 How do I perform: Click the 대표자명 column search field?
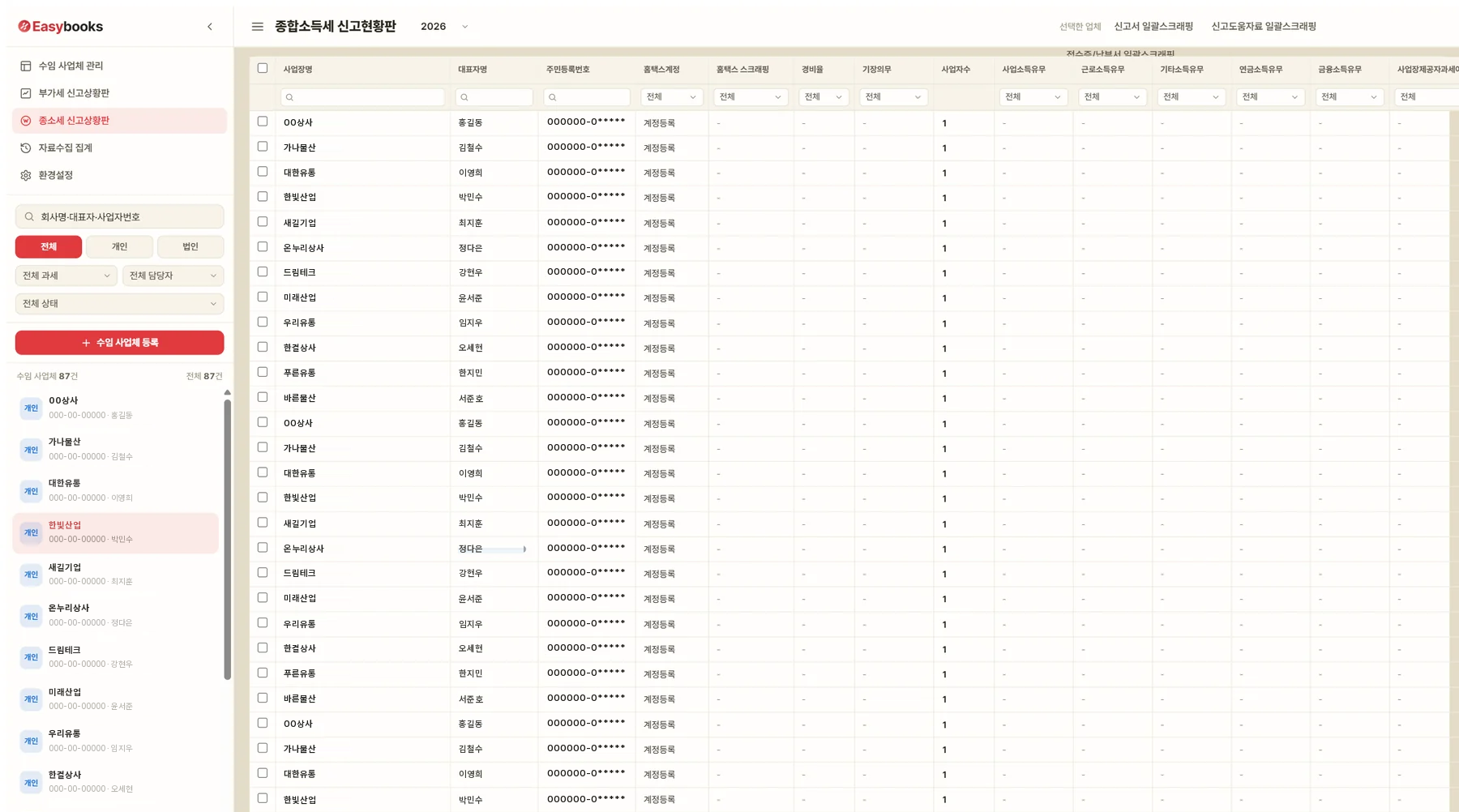pos(494,97)
